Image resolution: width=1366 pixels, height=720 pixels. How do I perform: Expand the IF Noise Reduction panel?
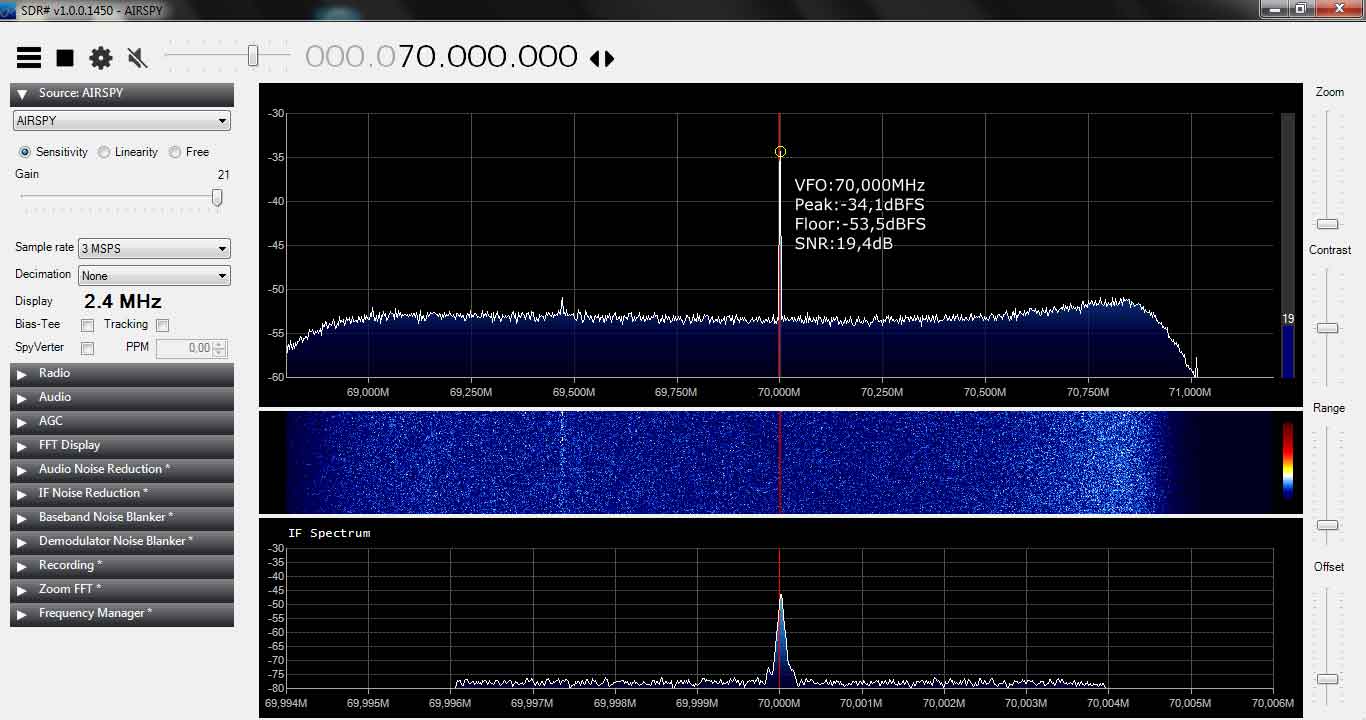click(122, 493)
